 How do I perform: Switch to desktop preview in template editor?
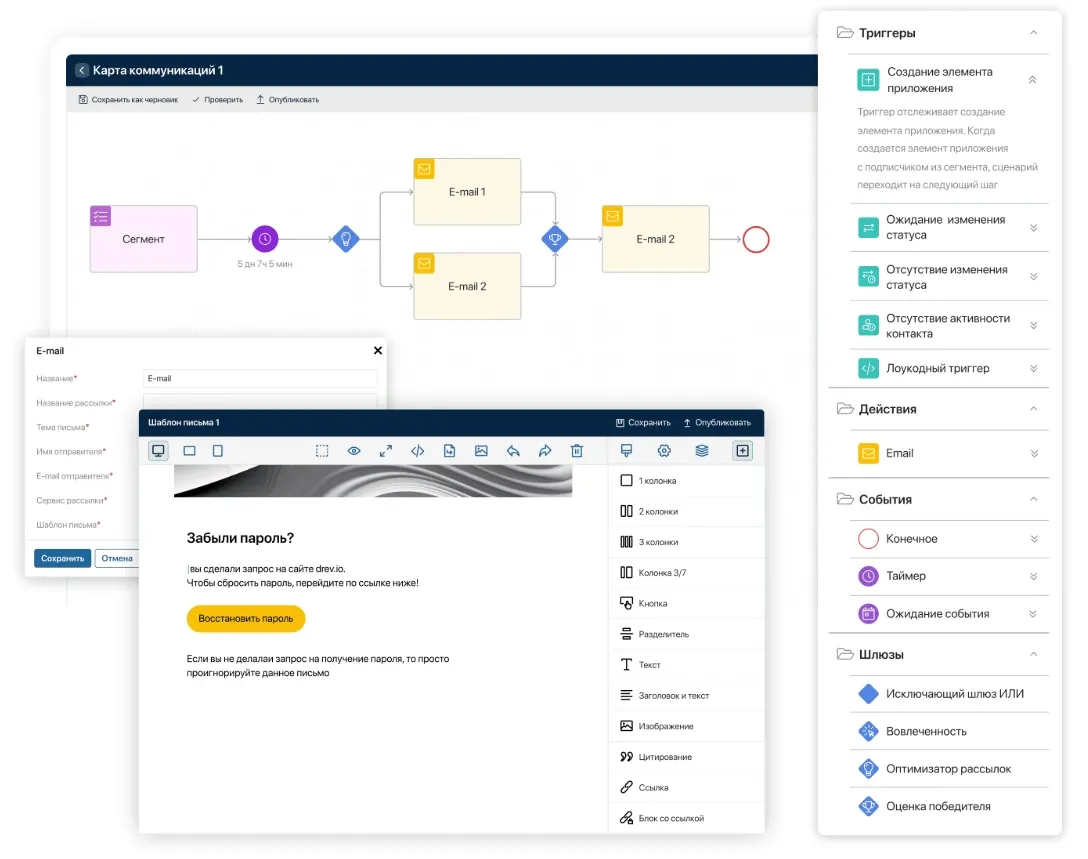(x=158, y=451)
